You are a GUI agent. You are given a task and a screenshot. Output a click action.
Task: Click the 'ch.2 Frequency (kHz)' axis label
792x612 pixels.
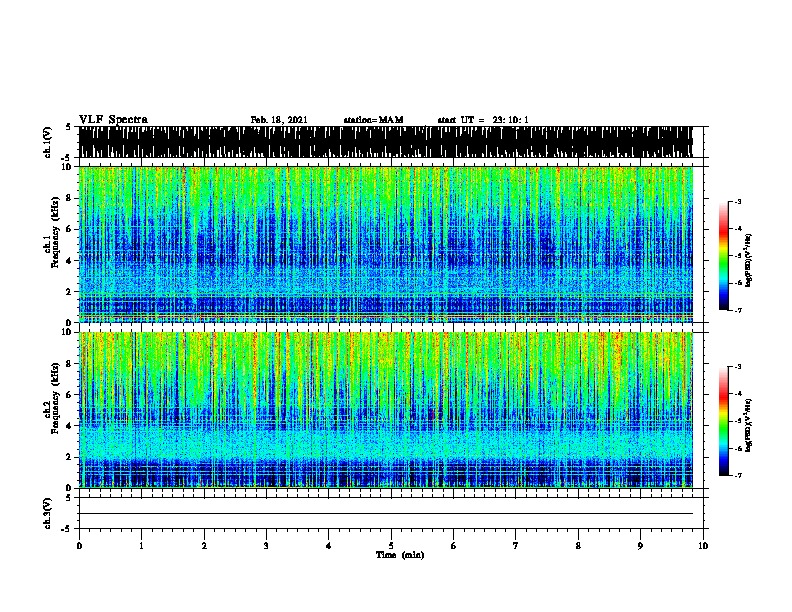[51, 398]
